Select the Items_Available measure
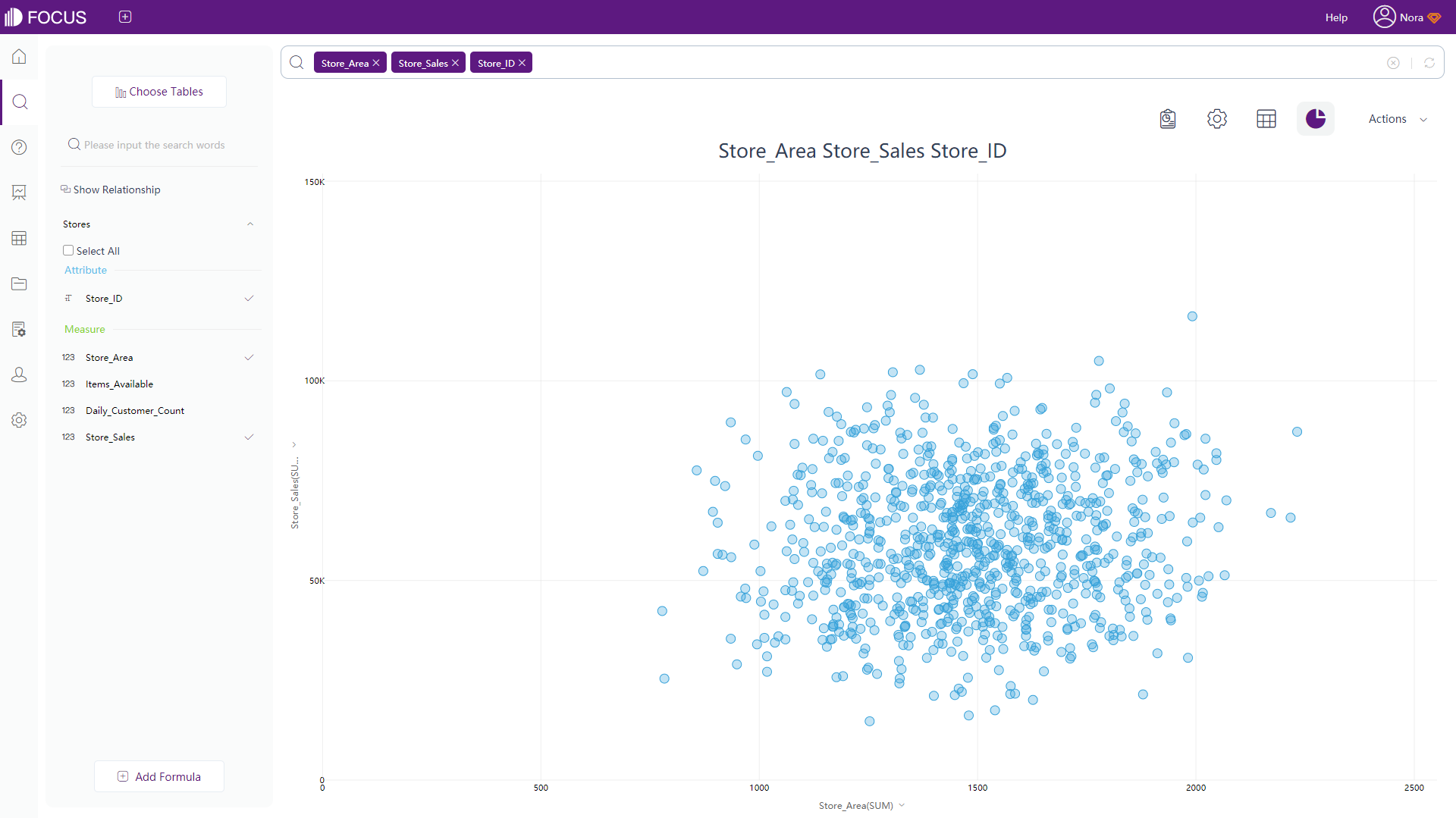 click(159, 384)
